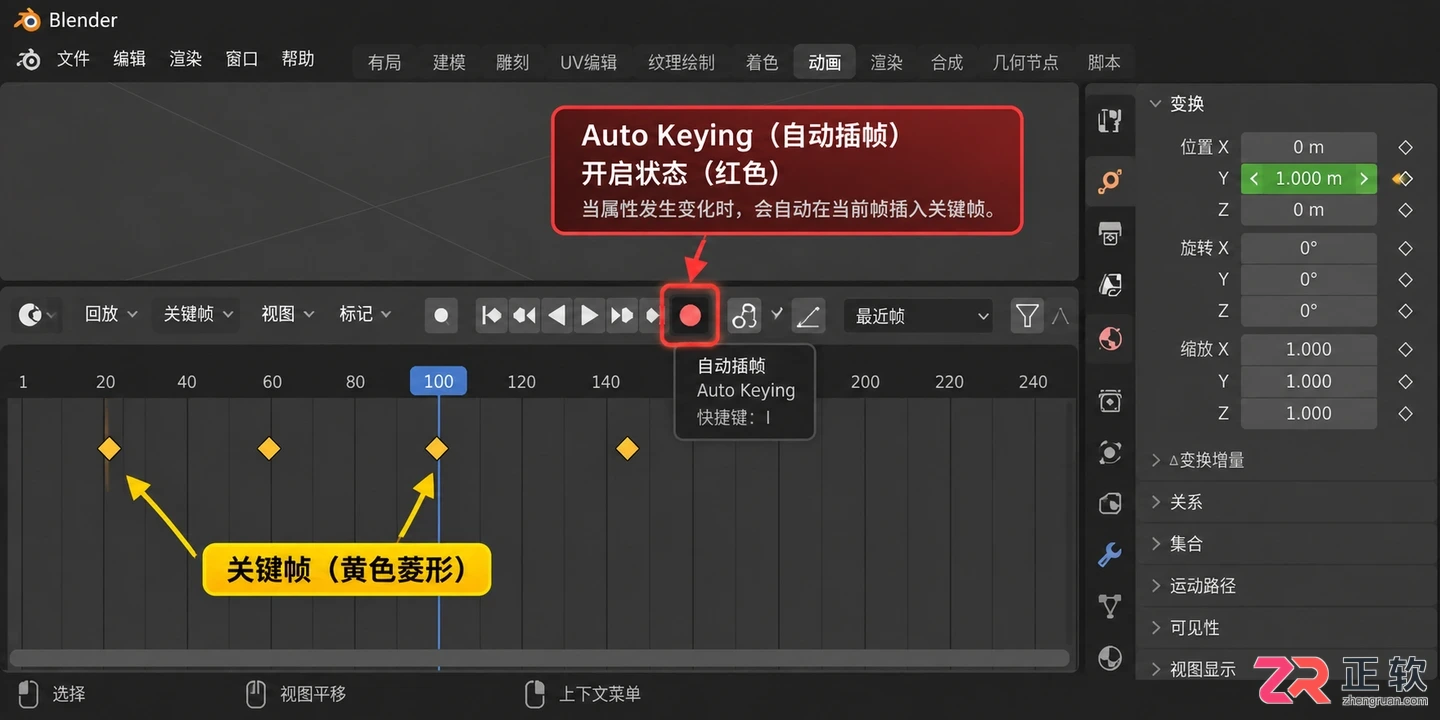
Task: Open the red World properties icon
Action: coord(1109,339)
